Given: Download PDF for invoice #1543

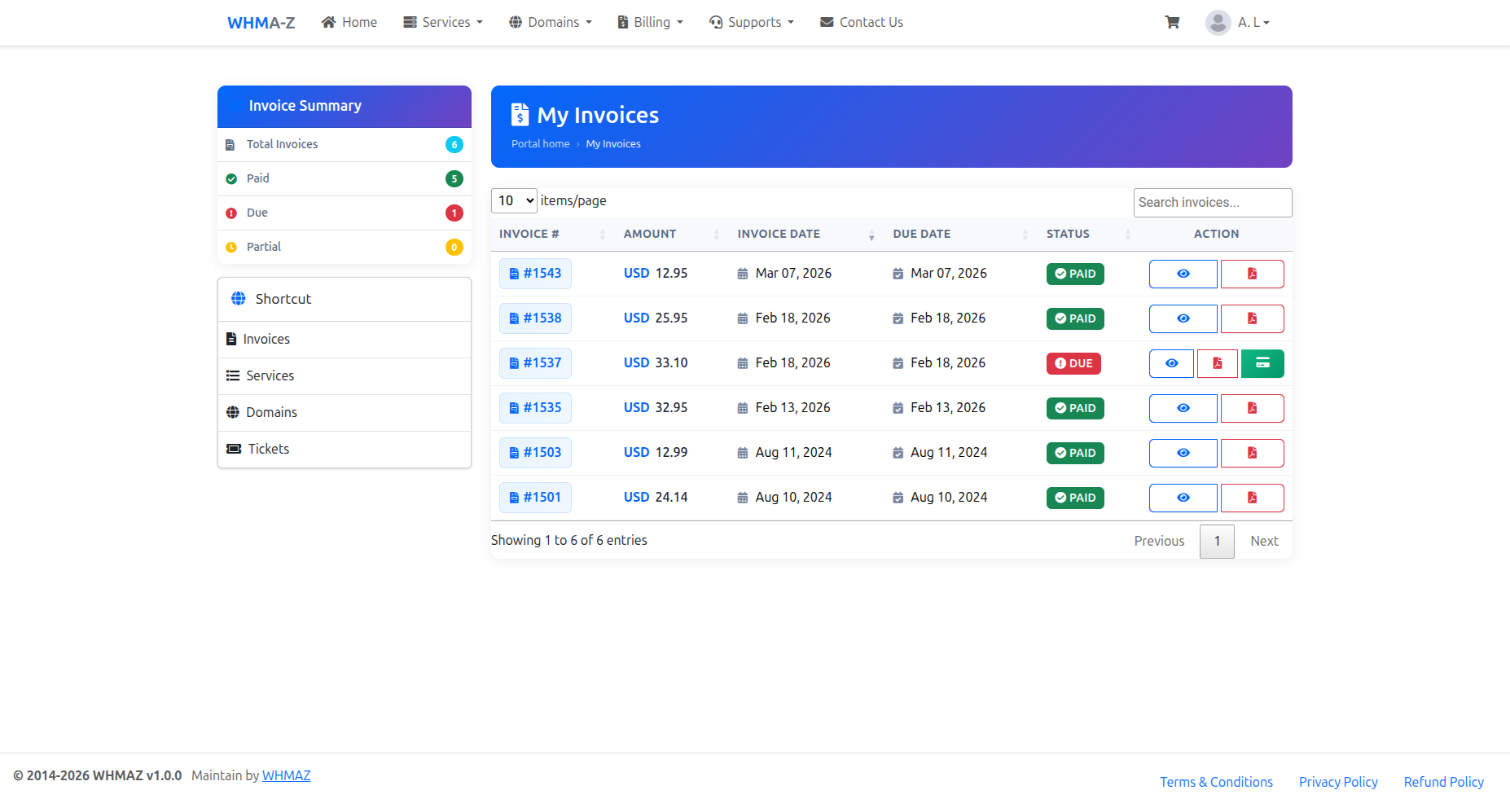Looking at the screenshot, I should [x=1252, y=274].
